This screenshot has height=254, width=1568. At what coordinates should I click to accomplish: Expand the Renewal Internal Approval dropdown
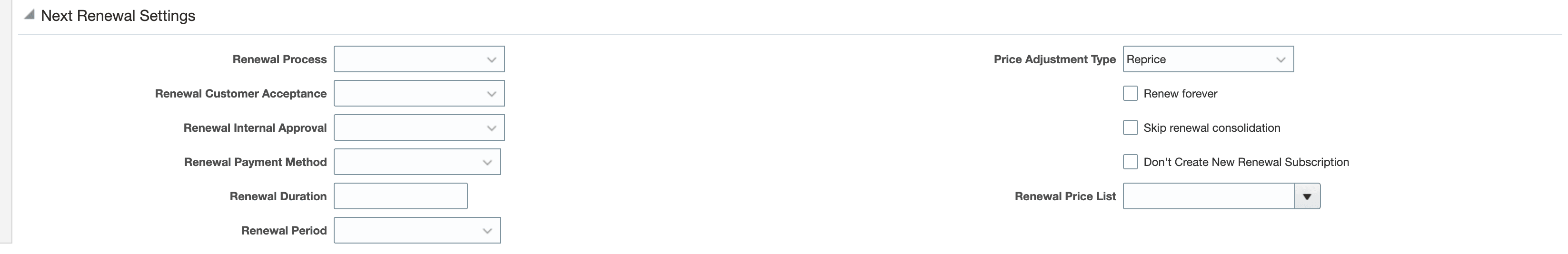click(x=419, y=127)
